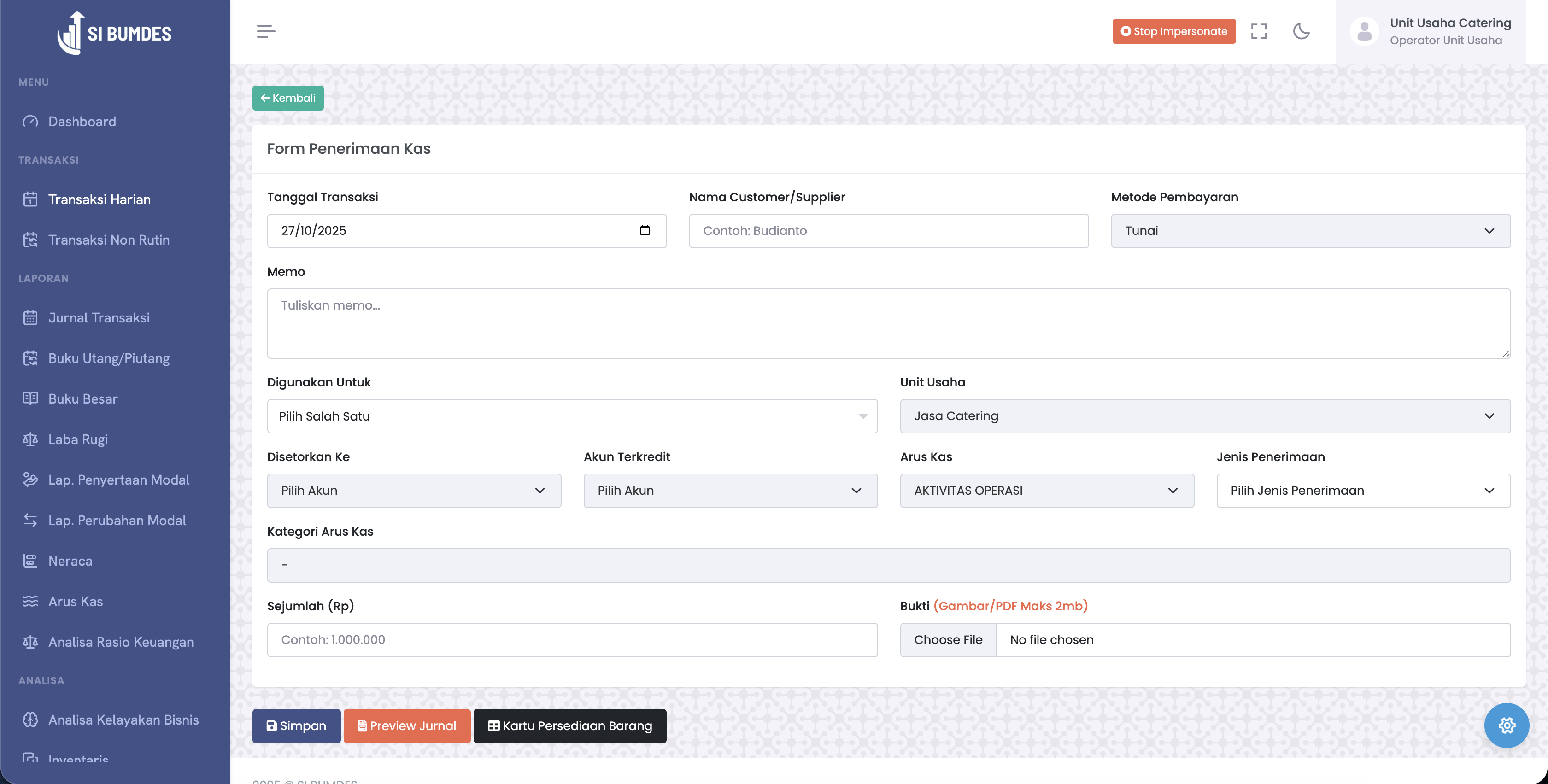Open the Disetorkan Ke account dropdown
Image resolution: width=1548 pixels, height=784 pixels.
(413, 490)
